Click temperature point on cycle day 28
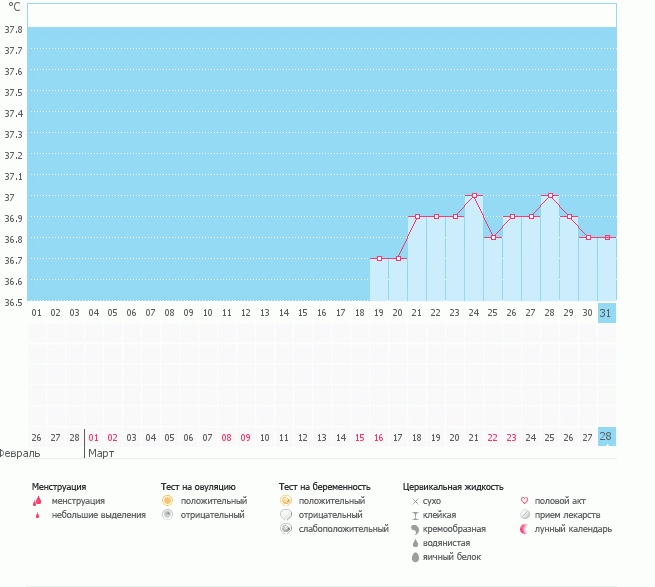The width and height of the screenshot is (655, 587). point(550,196)
